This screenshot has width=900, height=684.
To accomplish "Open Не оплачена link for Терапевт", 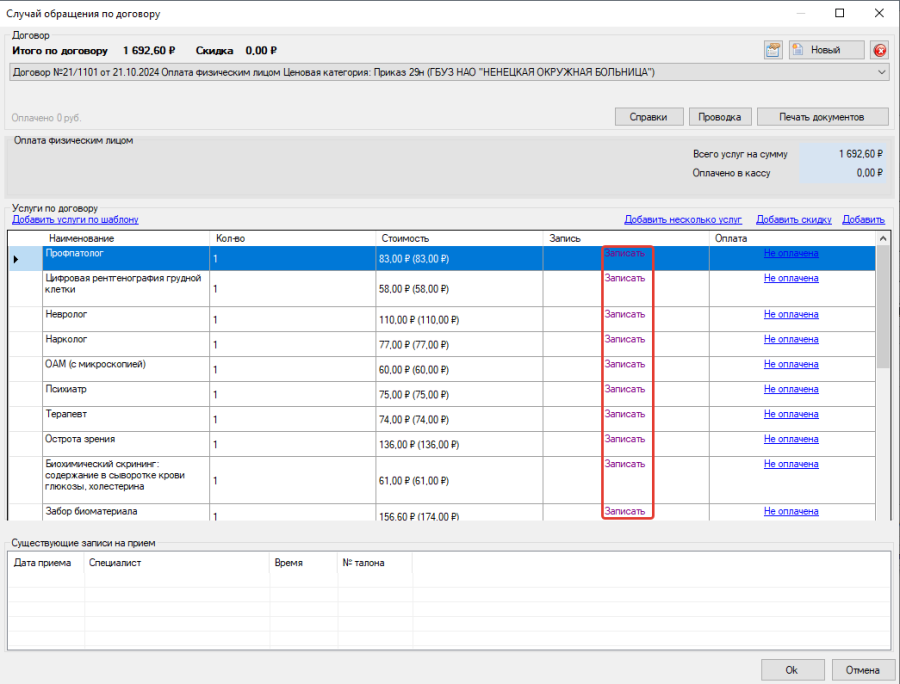I will [x=791, y=414].
